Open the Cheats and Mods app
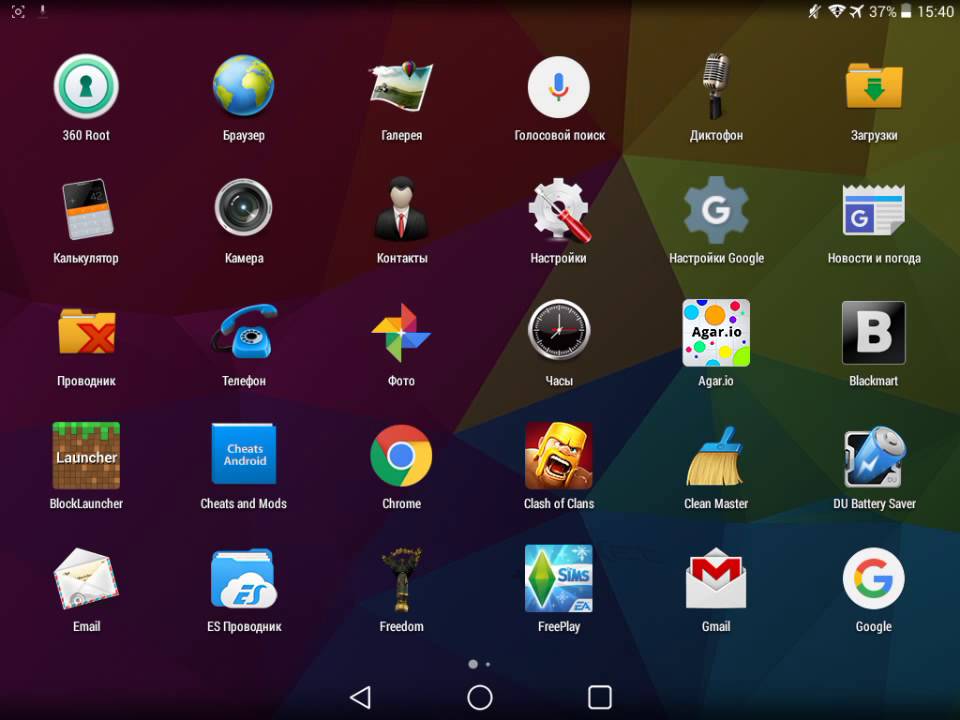The height and width of the screenshot is (720, 960). pyautogui.click(x=244, y=454)
